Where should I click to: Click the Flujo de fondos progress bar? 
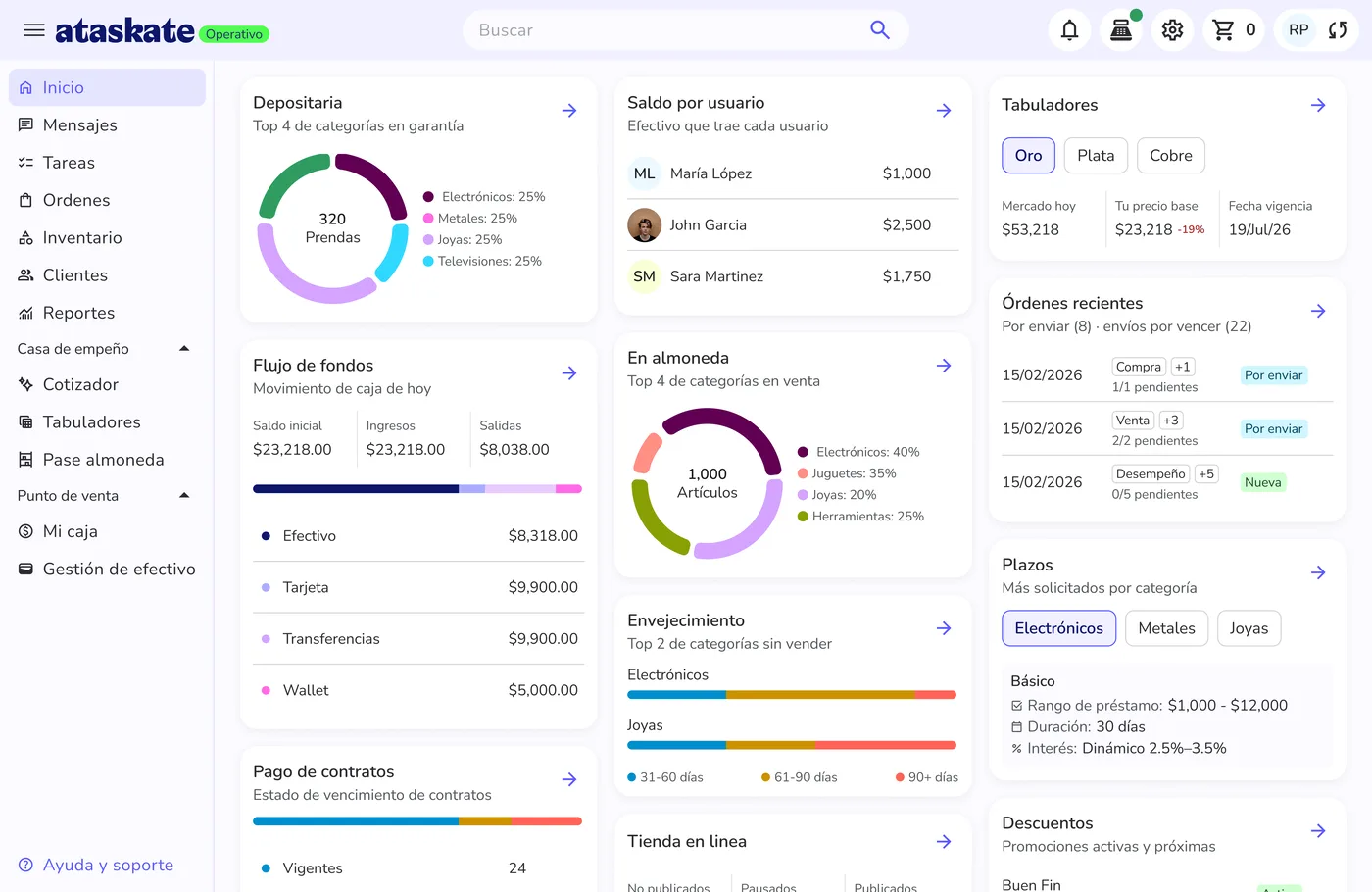coord(417,489)
